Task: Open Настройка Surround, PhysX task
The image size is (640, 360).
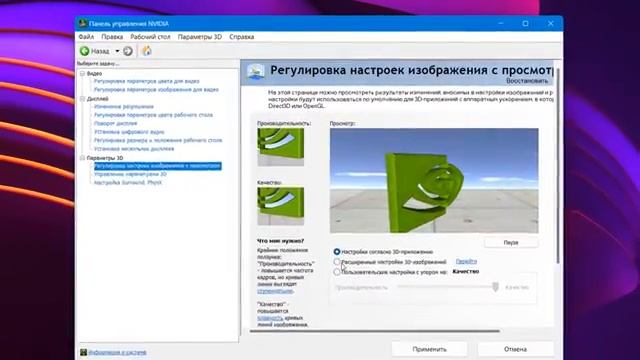Action: tap(128, 182)
